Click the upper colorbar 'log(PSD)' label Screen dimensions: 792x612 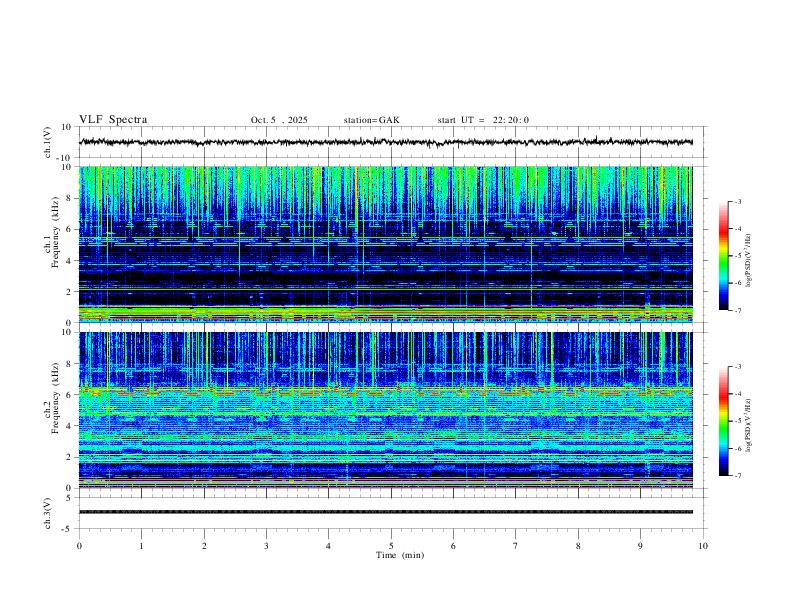coord(750,260)
